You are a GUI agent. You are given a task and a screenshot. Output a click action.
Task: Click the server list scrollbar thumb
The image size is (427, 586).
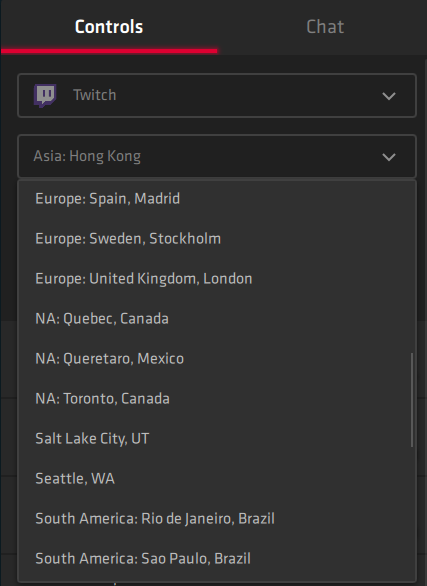click(412, 400)
